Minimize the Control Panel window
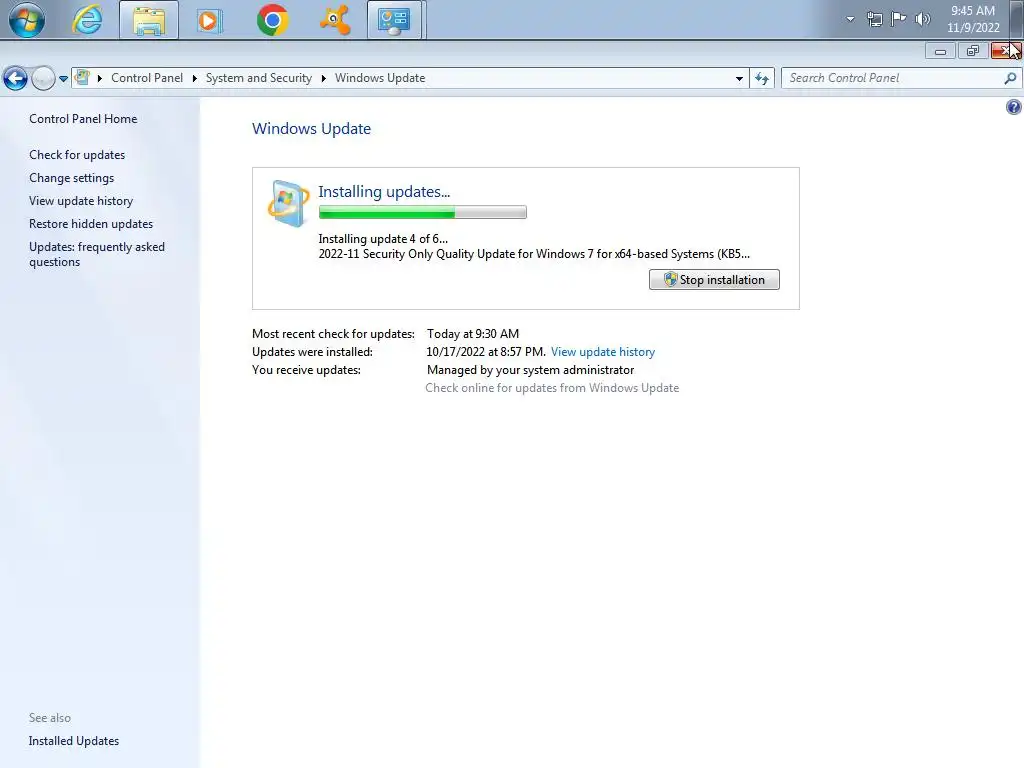Screen dimensions: 1024x768 pos(940,51)
